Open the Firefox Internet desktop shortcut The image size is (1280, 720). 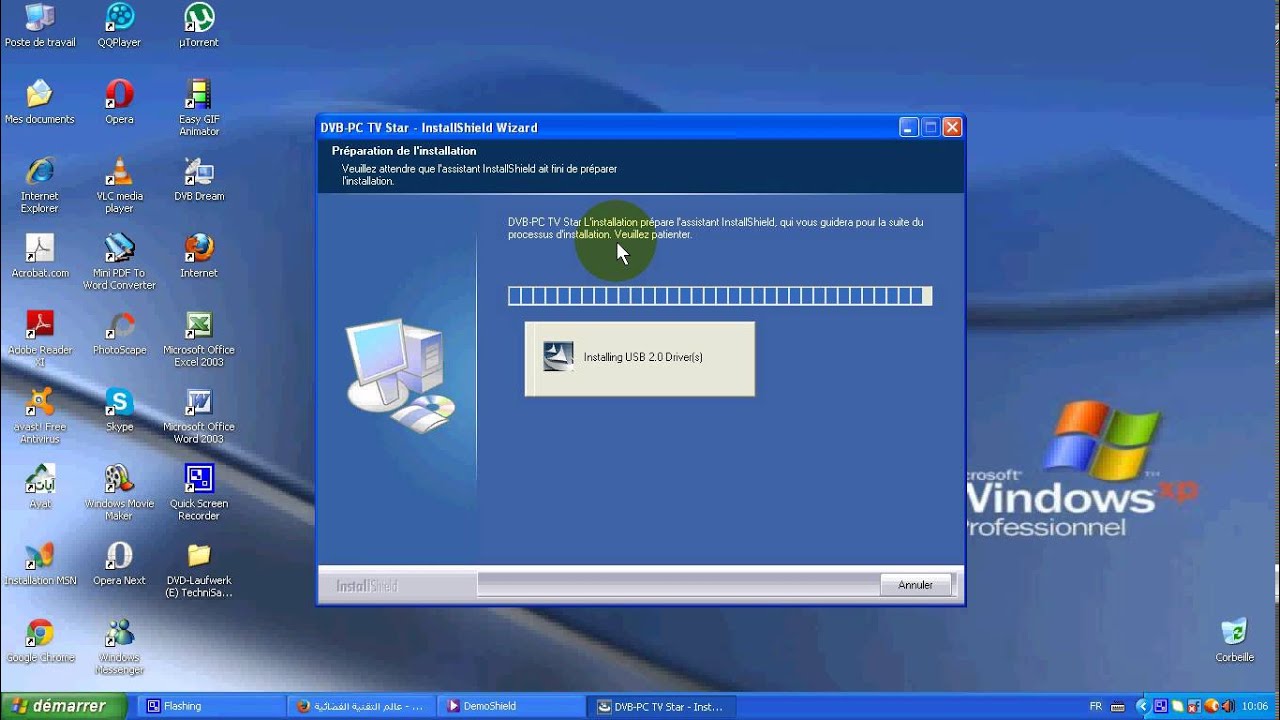(x=199, y=257)
